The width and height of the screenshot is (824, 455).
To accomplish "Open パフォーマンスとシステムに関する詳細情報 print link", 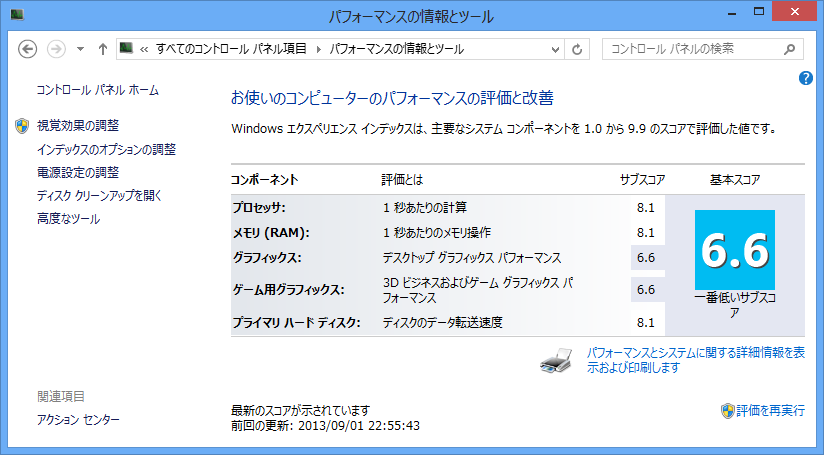I will (695, 360).
